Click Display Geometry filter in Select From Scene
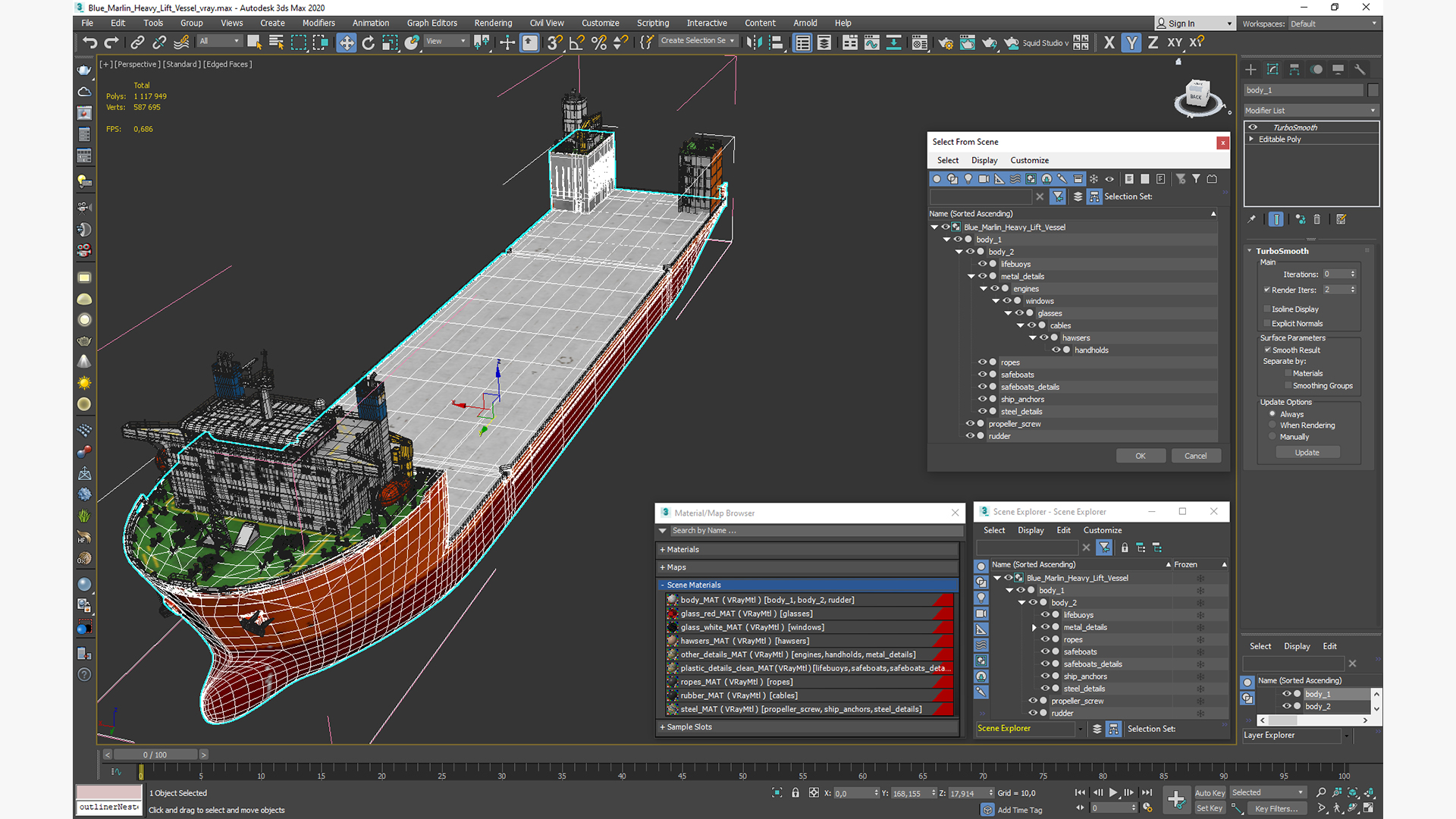This screenshot has width=1456, height=819. click(x=937, y=179)
